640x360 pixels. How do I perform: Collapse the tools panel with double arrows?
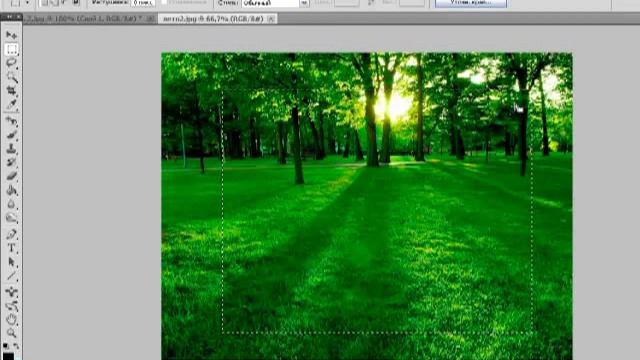coord(9,17)
